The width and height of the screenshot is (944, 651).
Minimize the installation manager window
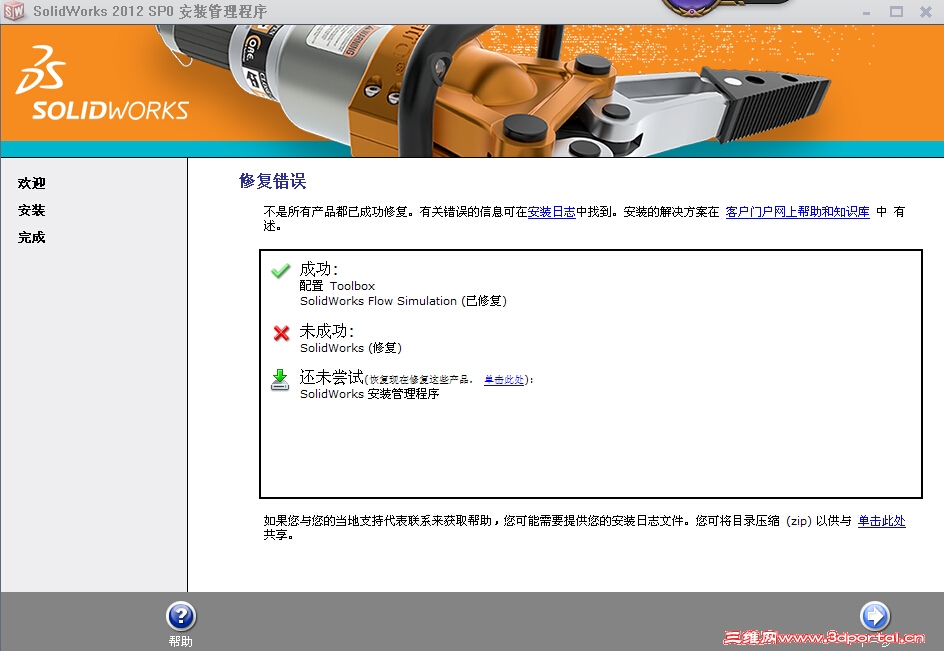[x=866, y=12]
